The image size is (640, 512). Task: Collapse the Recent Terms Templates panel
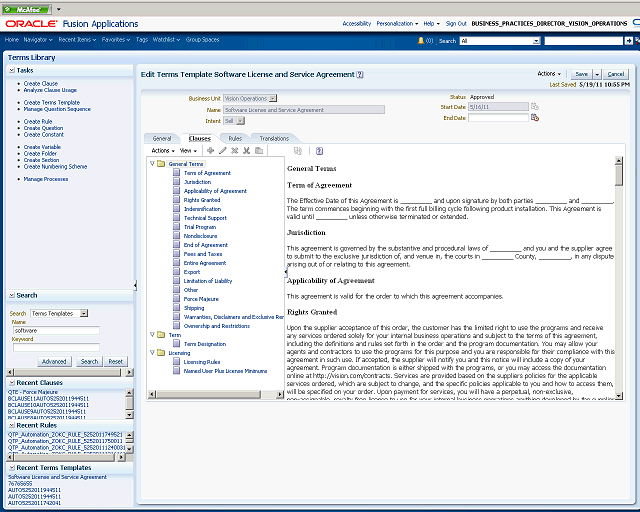(x=12, y=467)
